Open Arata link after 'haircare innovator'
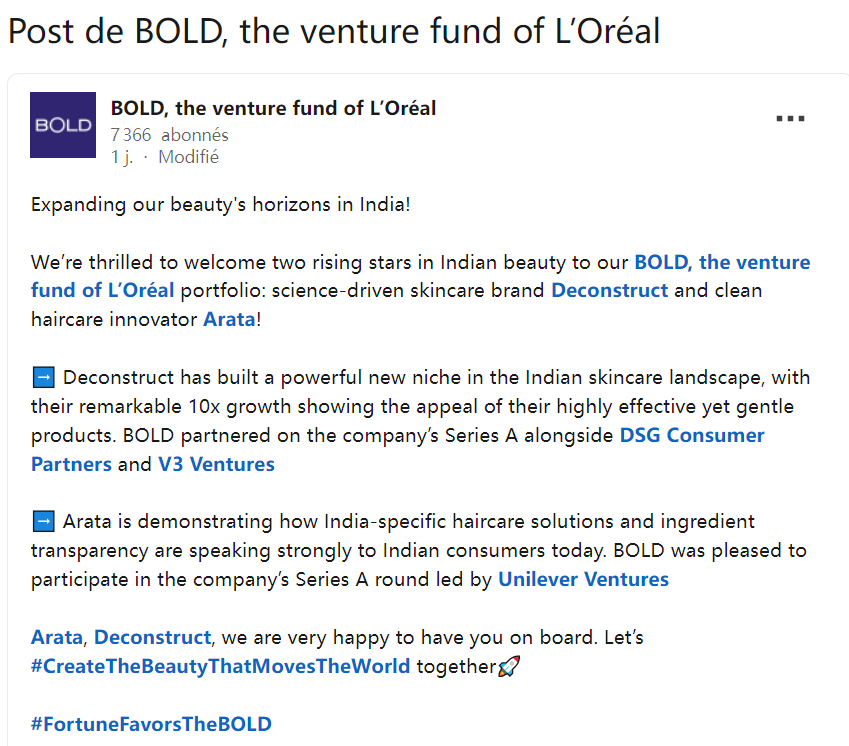 pyautogui.click(x=228, y=320)
